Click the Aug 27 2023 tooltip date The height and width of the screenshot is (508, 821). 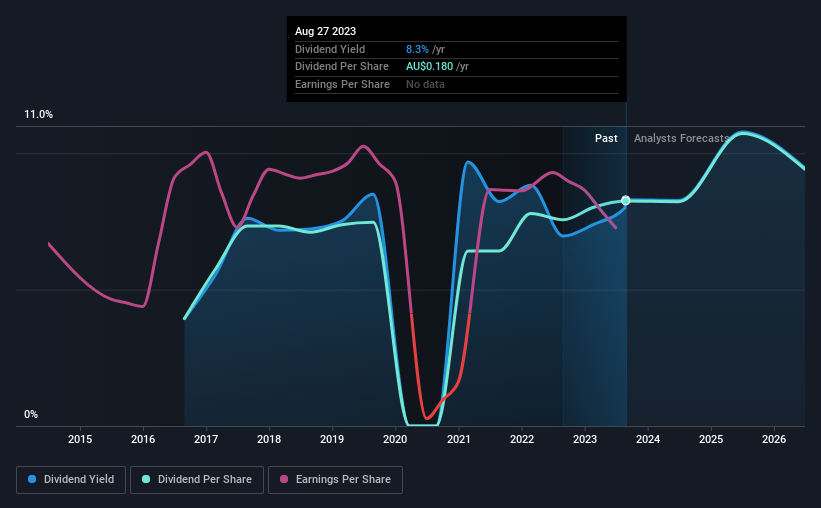325,31
